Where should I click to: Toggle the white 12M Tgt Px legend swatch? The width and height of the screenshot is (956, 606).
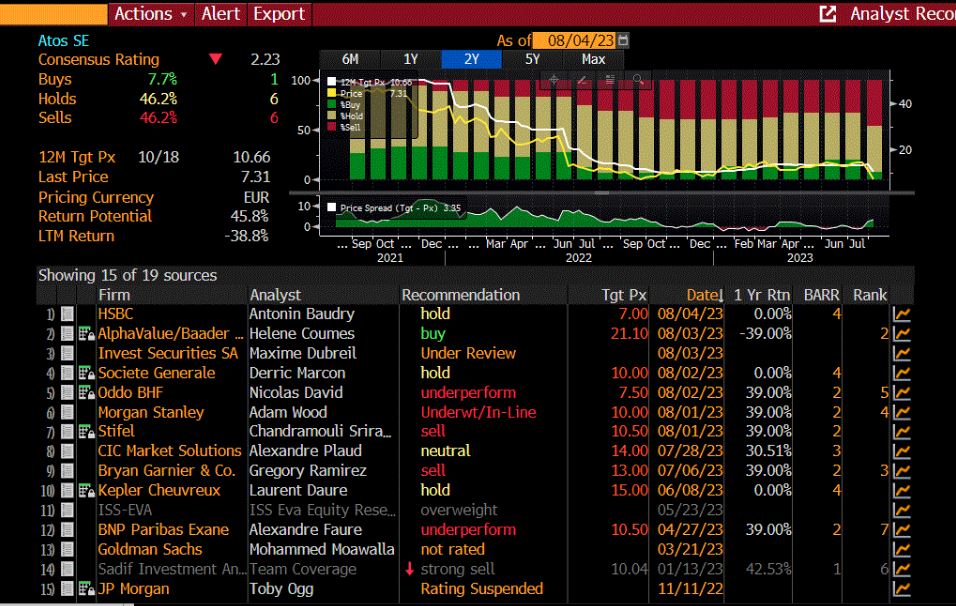click(332, 82)
